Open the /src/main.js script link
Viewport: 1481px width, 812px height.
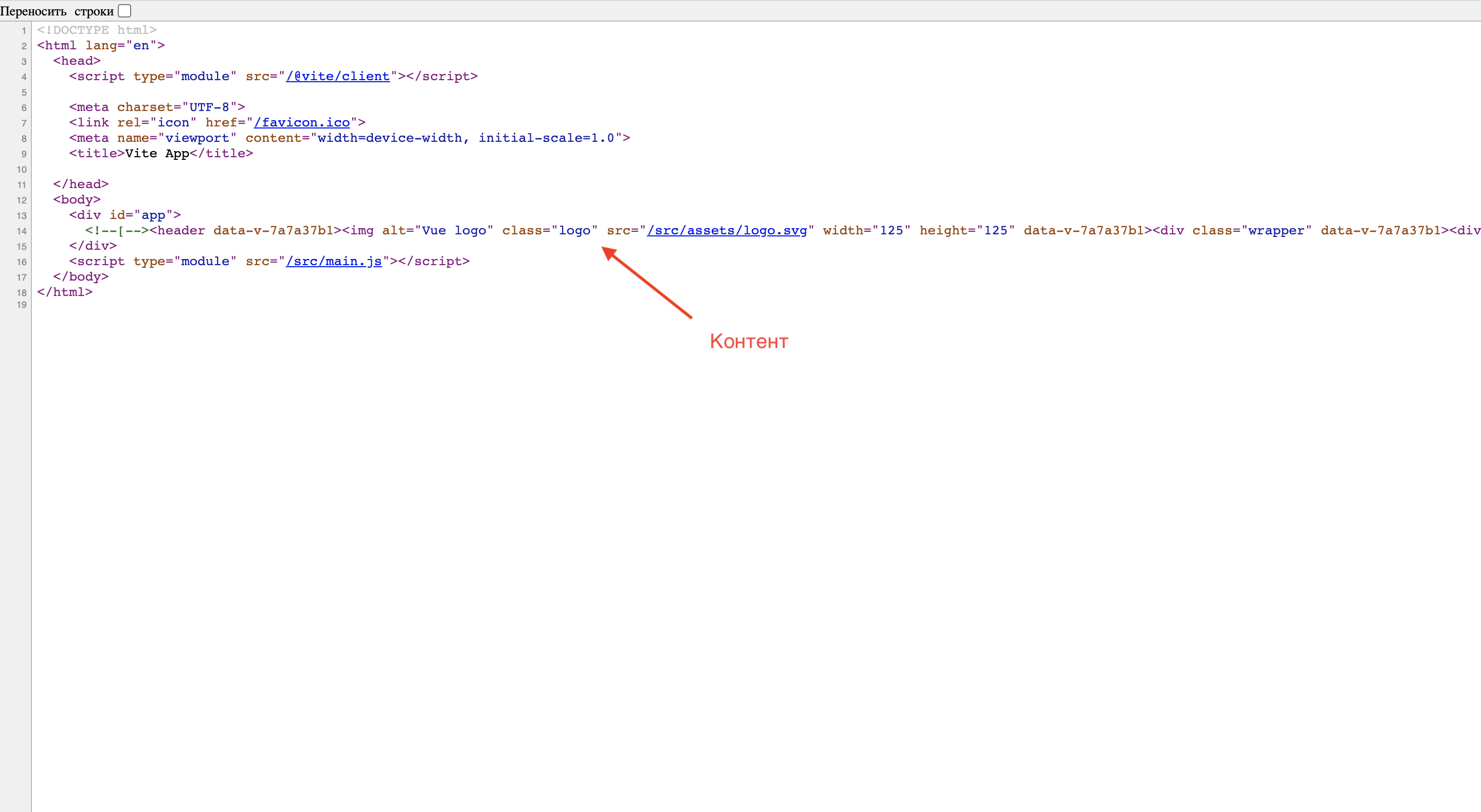click(334, 261)
